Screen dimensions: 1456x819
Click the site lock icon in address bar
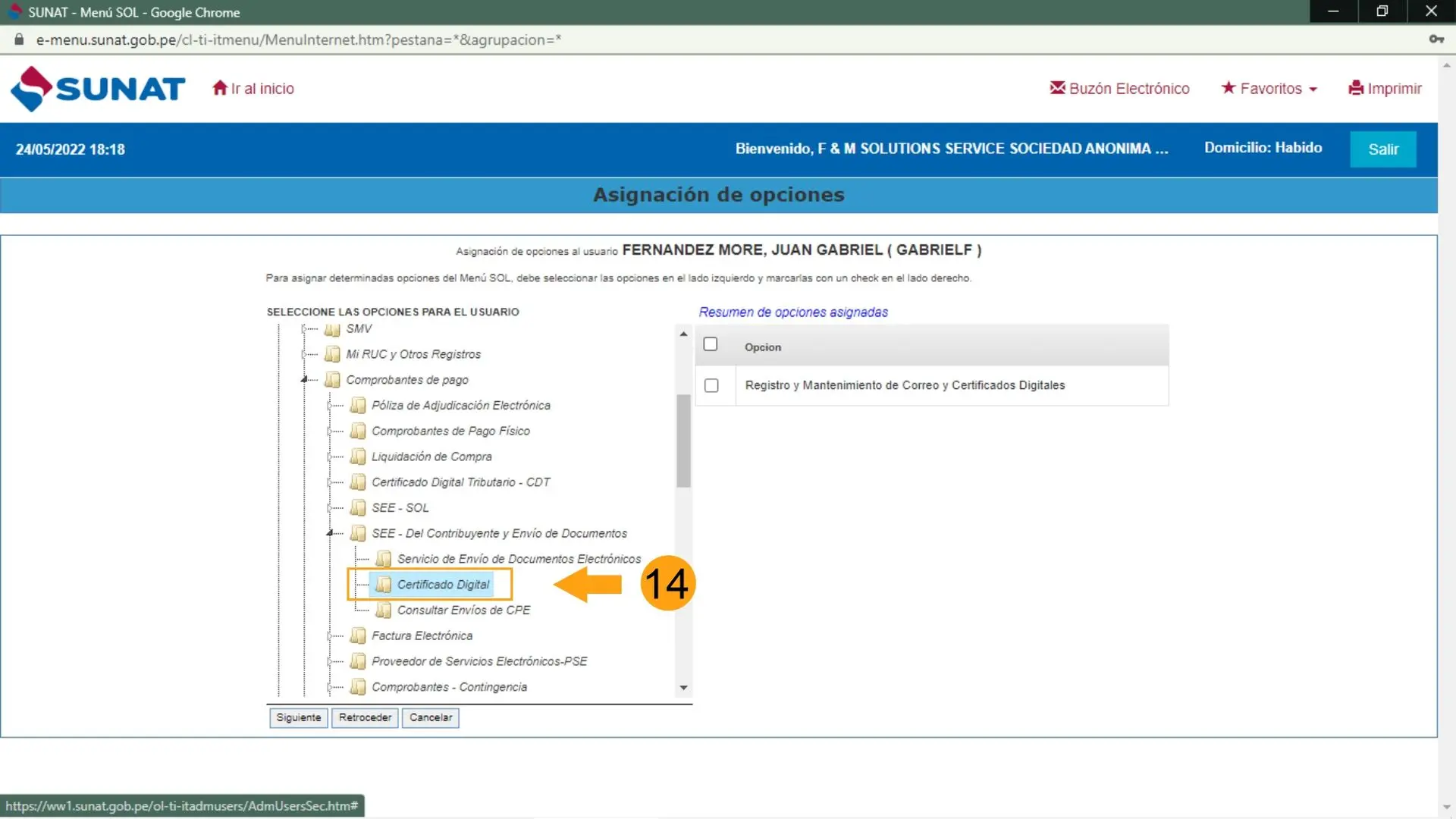(x=19, y=39)
